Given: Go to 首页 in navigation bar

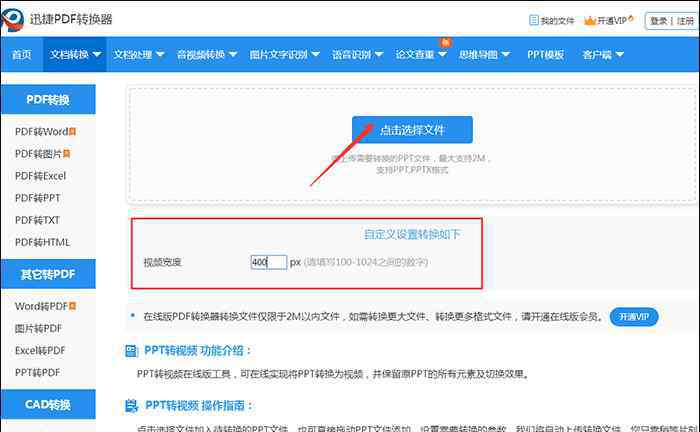Looking at the screenshot, I should [x=21, y=54].
